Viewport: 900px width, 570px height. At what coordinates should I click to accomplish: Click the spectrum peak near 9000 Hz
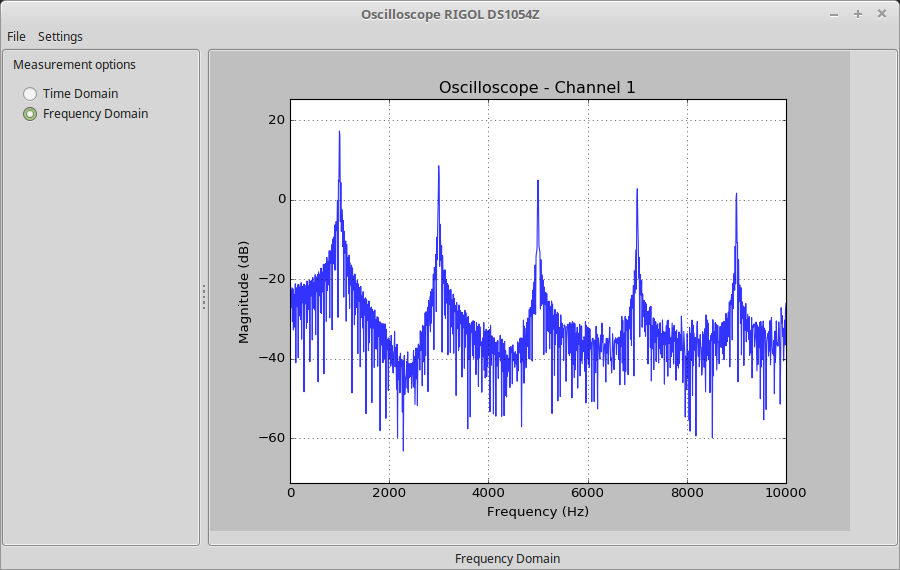tap(736, 196)
